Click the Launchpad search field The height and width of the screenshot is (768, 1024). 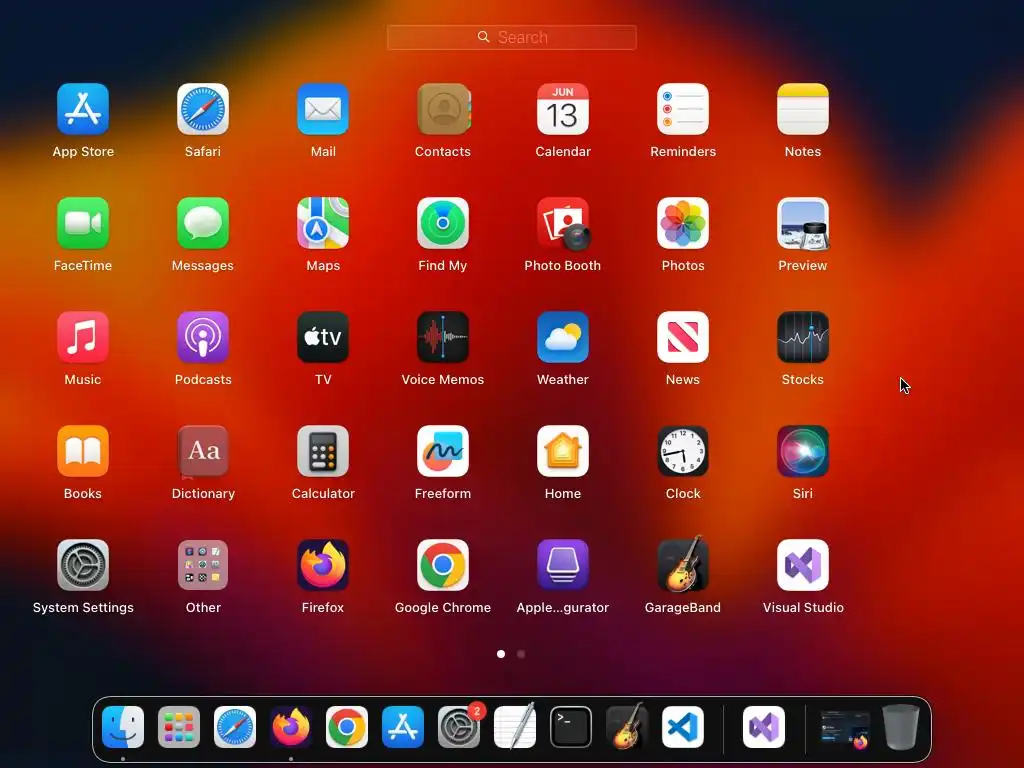pos(512,37)
